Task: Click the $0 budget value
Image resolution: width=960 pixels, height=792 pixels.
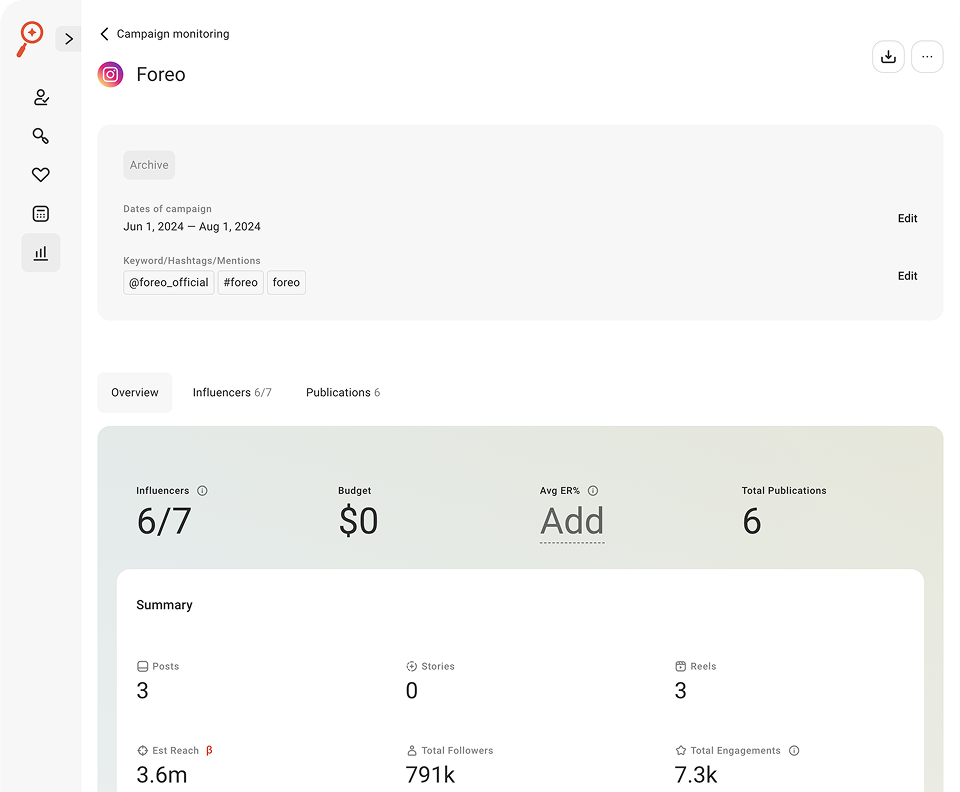Action: pos(359,521)
